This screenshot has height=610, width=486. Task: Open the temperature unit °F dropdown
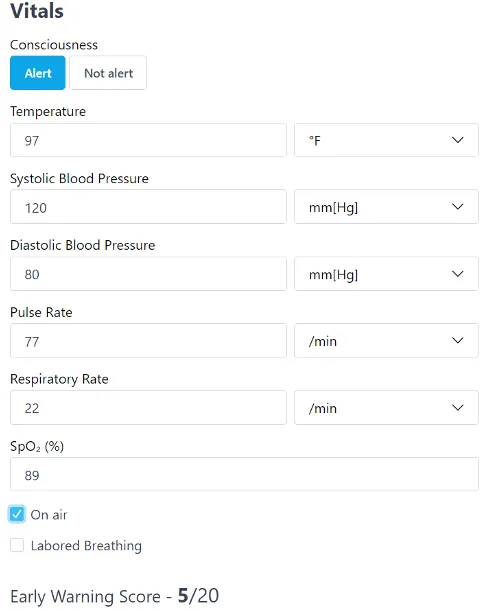pyautogui.click(x=386, y=140)
